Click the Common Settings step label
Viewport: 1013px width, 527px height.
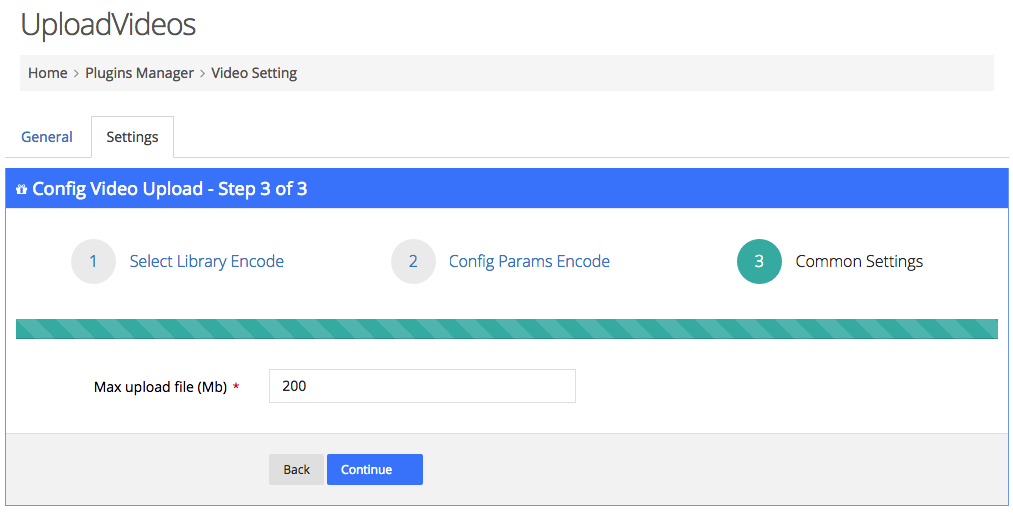[x=859, y=262]
